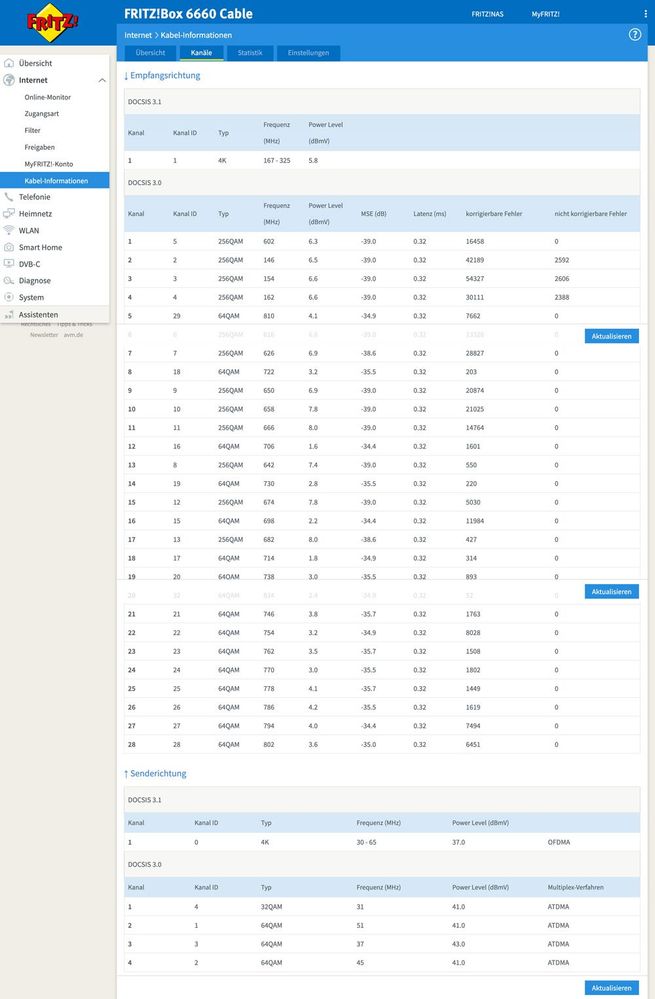The height and width of the screenshot is (999, 655).
Task: Switch to the Übersicht tab
Action: (150, 53)
